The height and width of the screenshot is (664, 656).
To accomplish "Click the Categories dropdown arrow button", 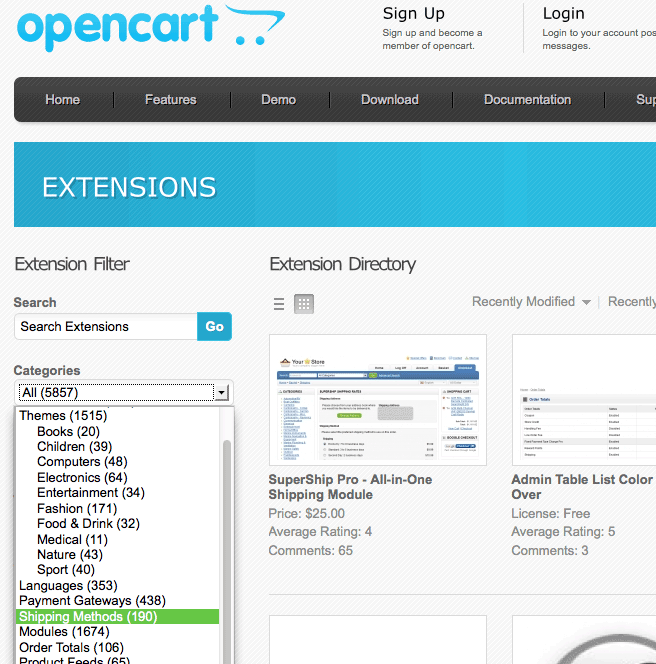I will coord(223,393).
